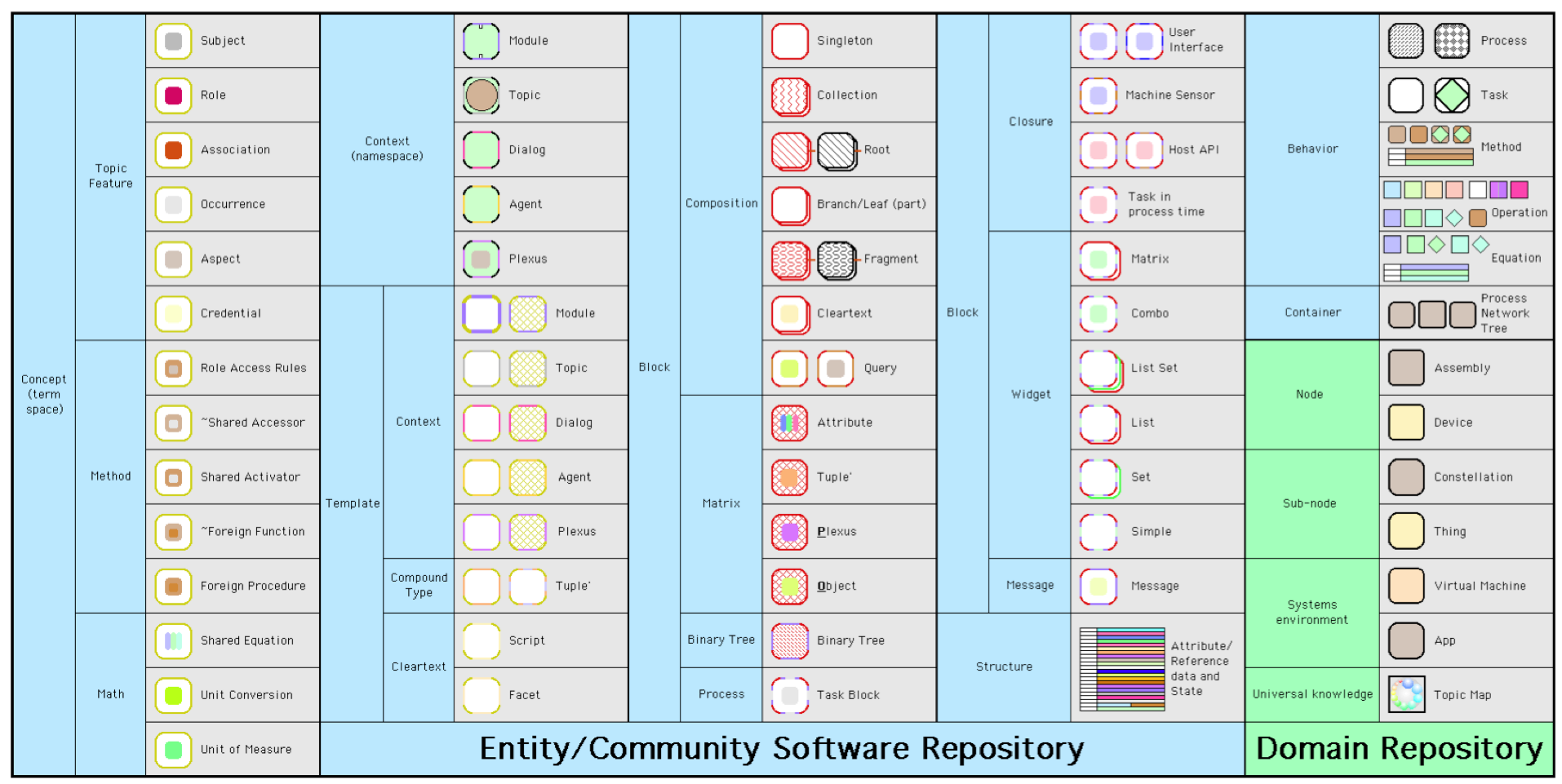The image size is (1562, 784).
Task: Click the Virtual Machine node icon
Action: [1406, 586]
